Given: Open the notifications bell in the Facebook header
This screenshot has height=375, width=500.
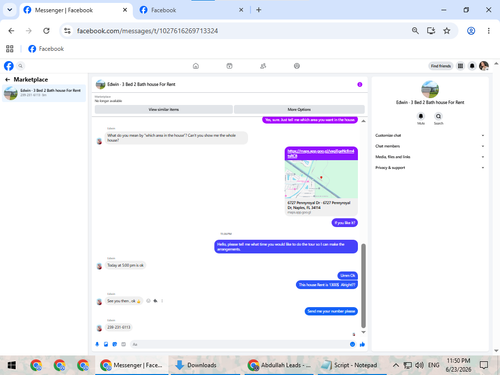Looking at the screenshot, I should tap(472, 66).
